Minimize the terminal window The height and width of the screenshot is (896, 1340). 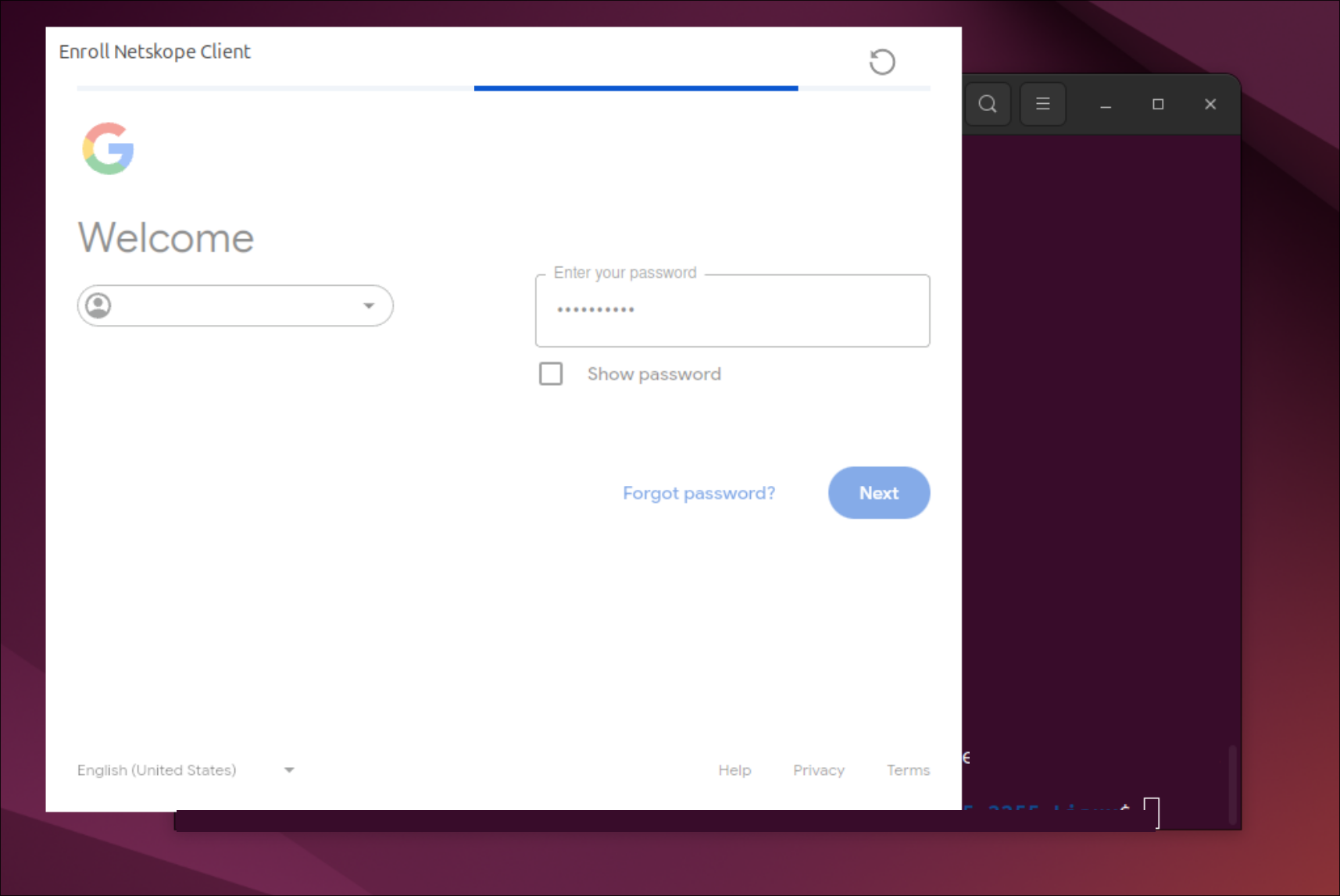[x=1106, y=105]
